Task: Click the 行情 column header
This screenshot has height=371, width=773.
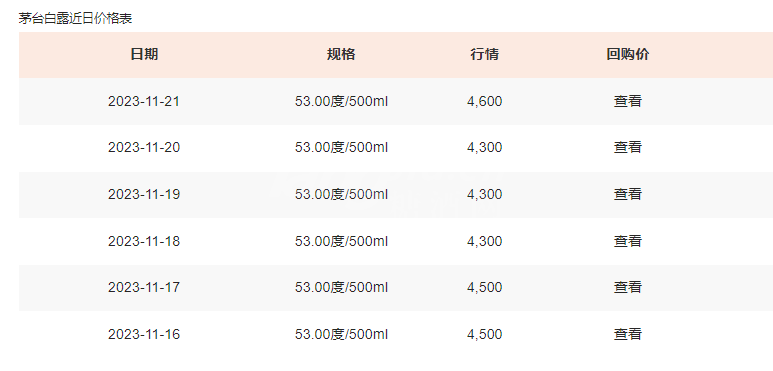Action: [485, 54]
